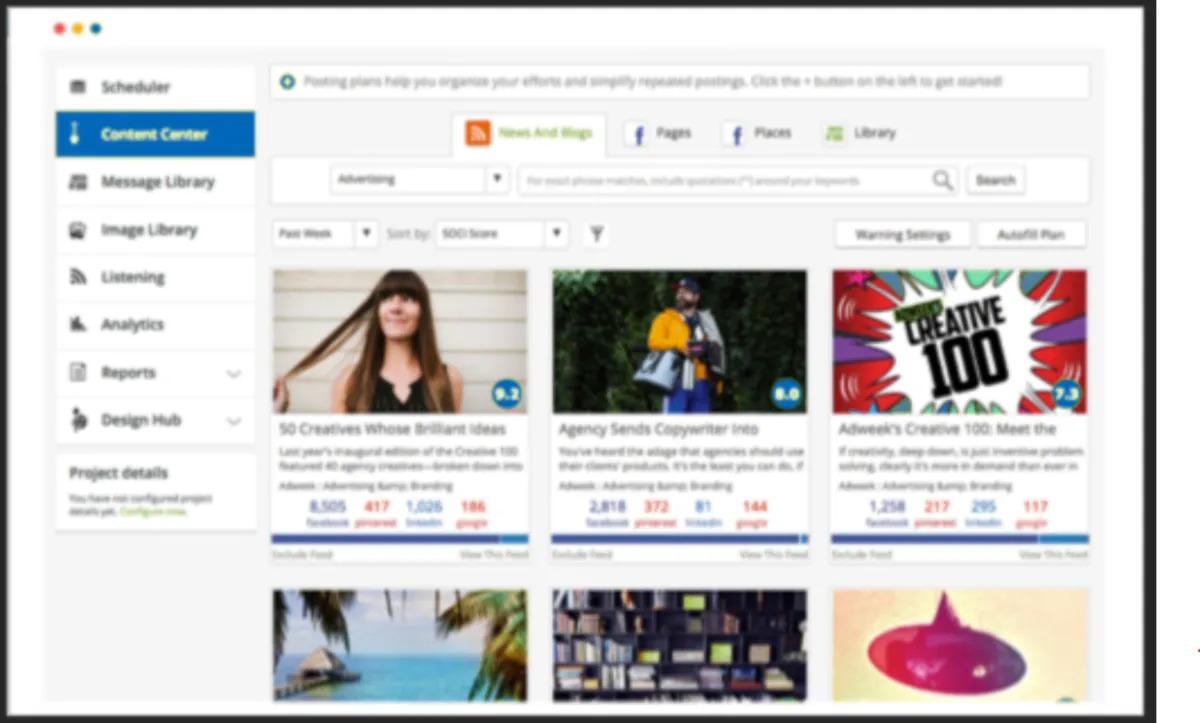Open 'Agency Sends Copywriter Into' title

tap(657, 429)
